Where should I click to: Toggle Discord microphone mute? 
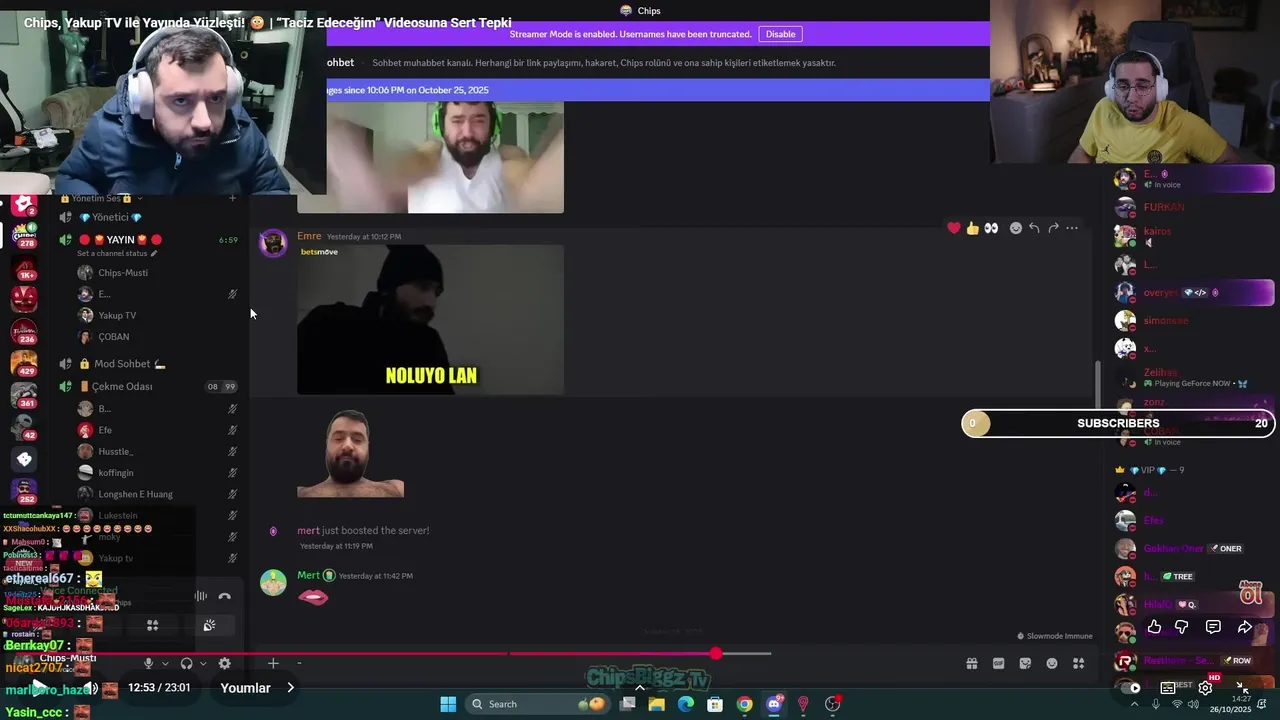pos(149,663)
